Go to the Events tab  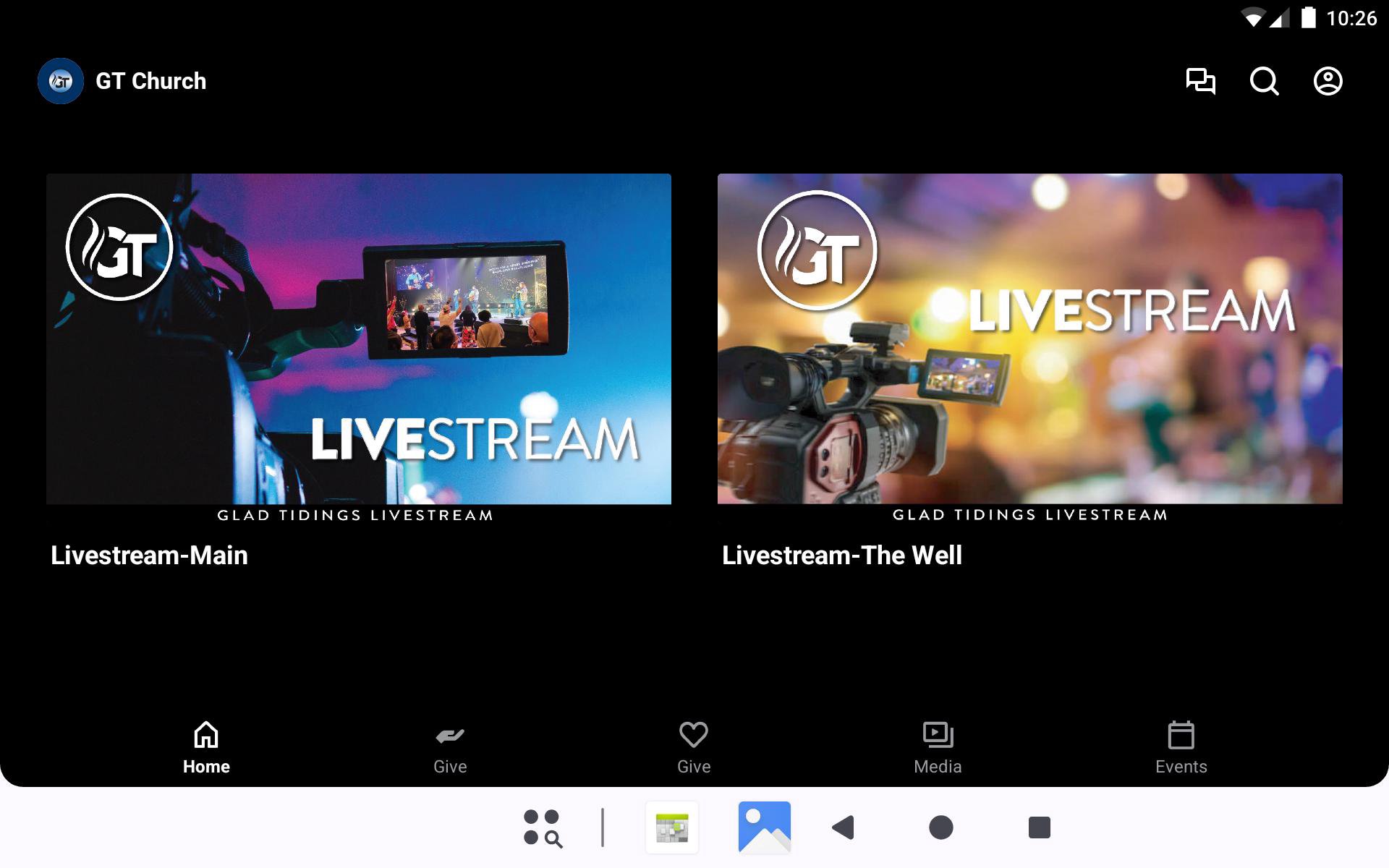[x=1181, y=748]
